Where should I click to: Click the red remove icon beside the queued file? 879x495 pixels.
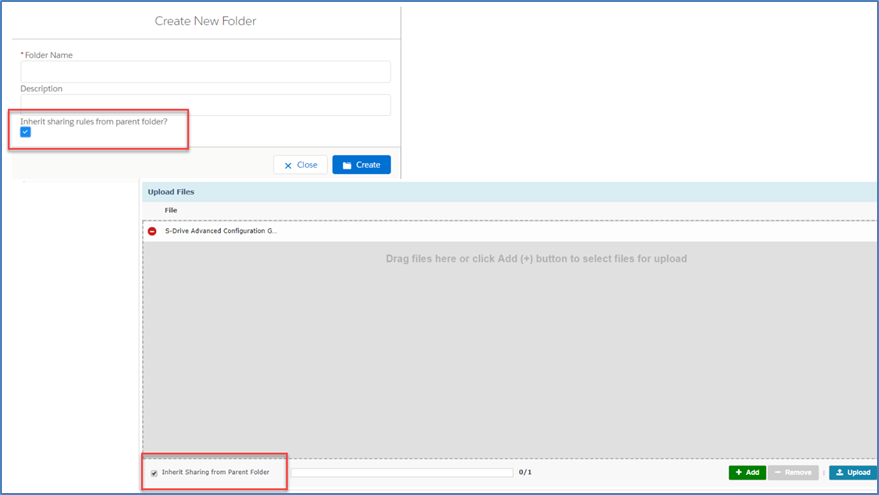click(152, 231)
